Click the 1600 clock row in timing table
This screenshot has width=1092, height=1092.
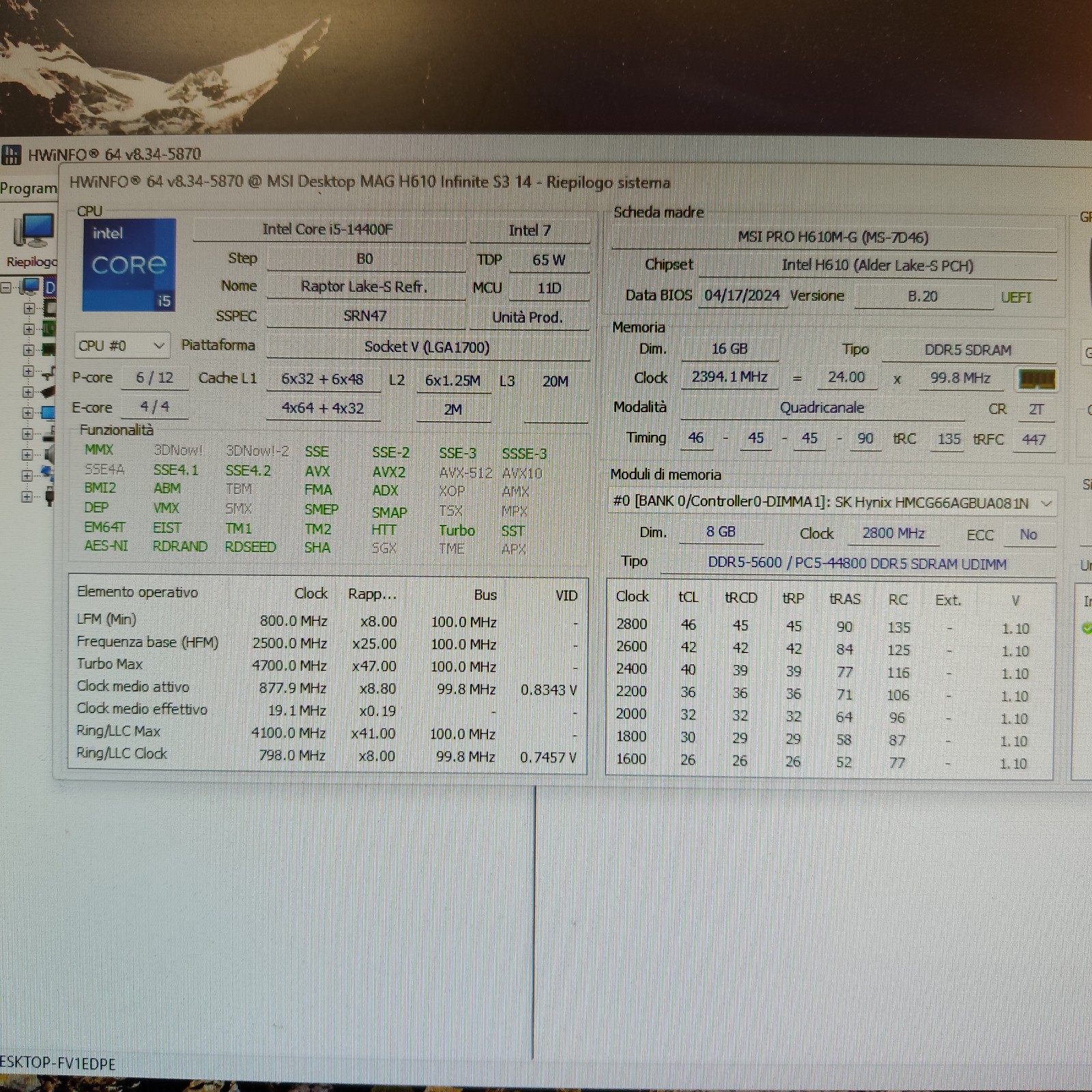pos(829,761)
